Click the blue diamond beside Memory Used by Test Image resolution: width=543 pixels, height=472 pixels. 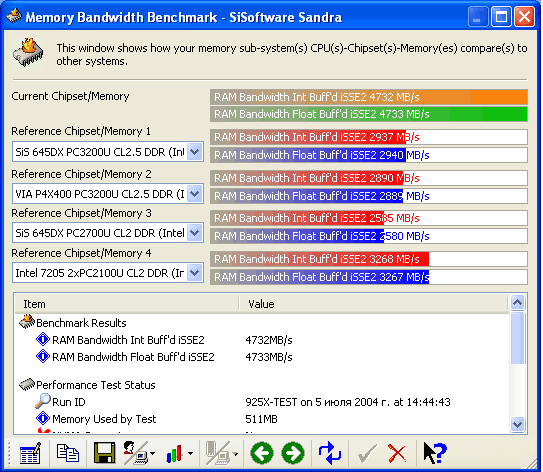click(x=43, y=418)
